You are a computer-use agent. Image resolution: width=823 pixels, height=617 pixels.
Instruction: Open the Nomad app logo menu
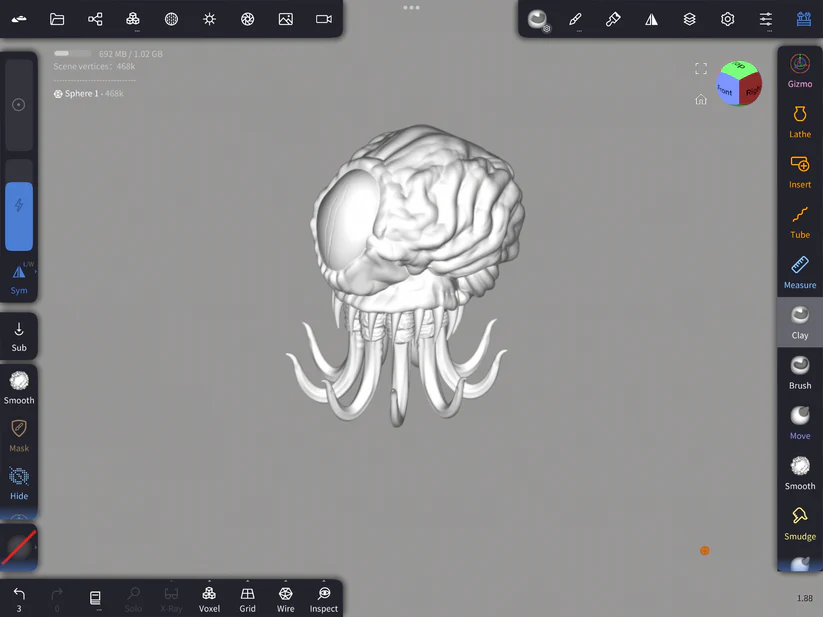(x=19, y=19)
